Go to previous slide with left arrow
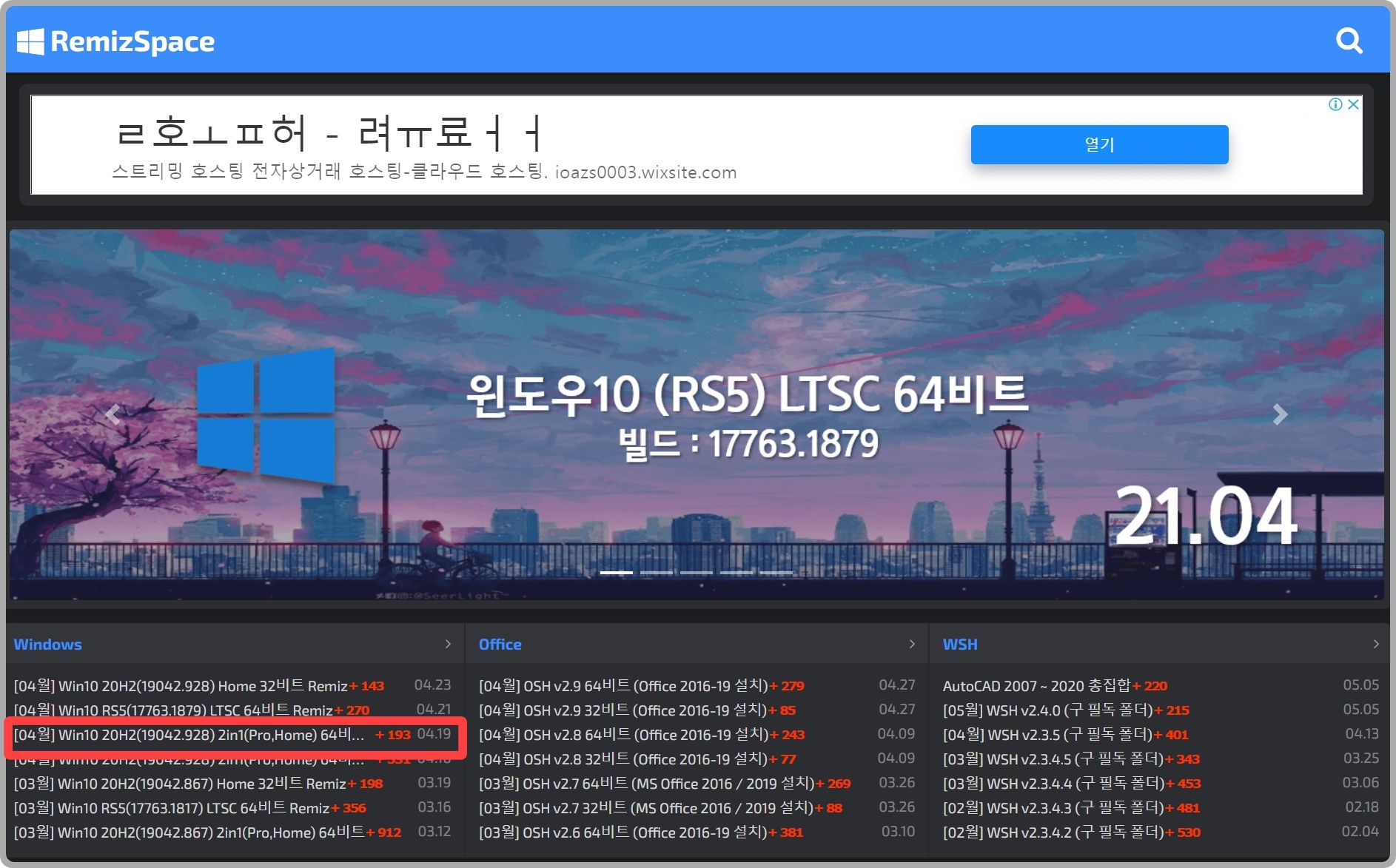1396x868 pixels. click(x=113, y=414)
